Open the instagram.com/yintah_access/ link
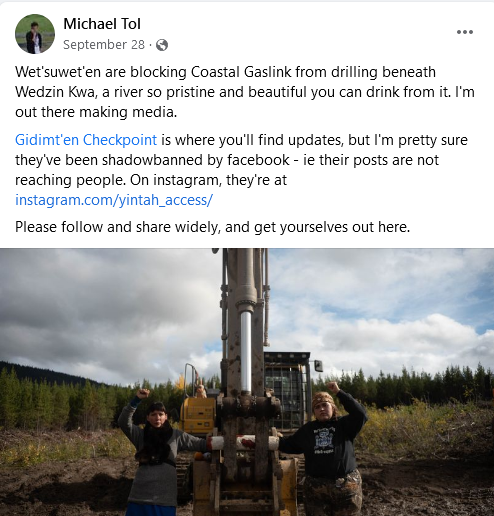The image size is (494, 516). tap(114, 200)
